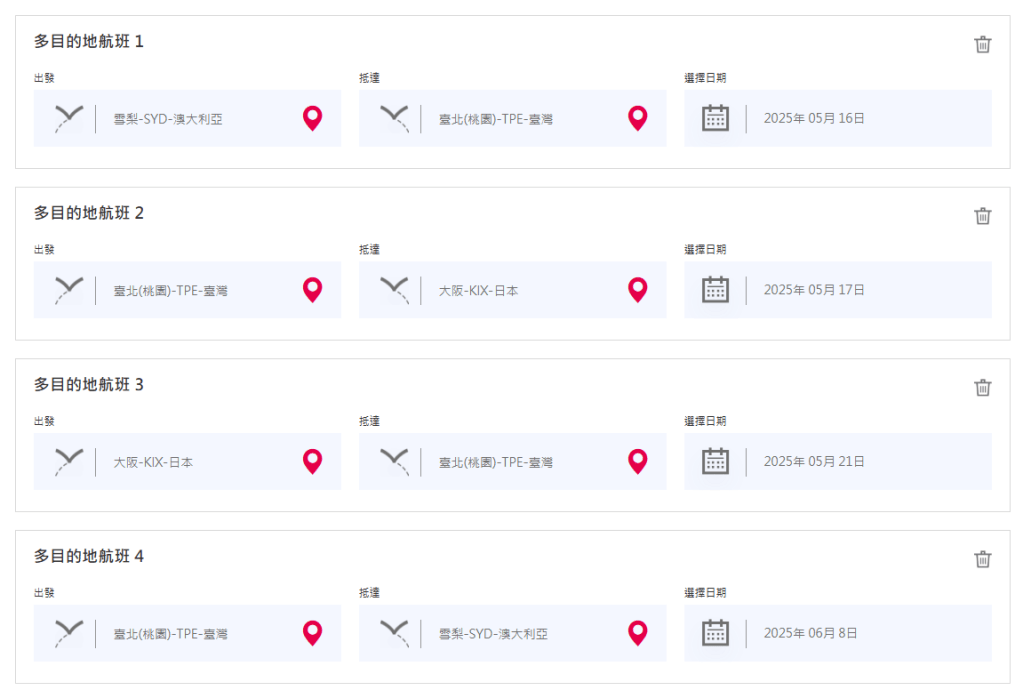Delete multi-destination flight 2 with trash icon
The width and height of the screenshot is (1023, 698).
983,216
